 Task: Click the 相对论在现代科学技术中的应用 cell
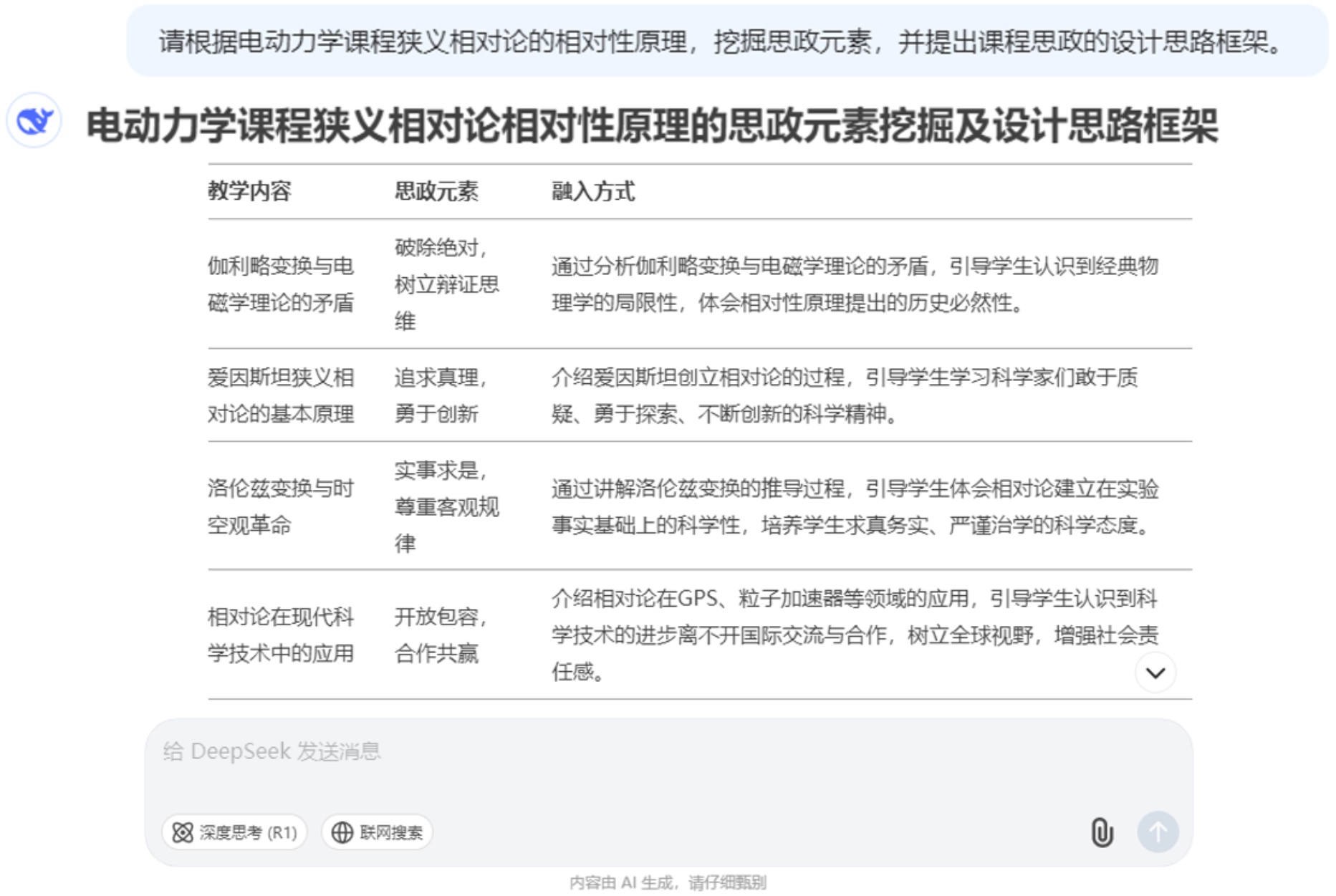click(x=281, y=635)
